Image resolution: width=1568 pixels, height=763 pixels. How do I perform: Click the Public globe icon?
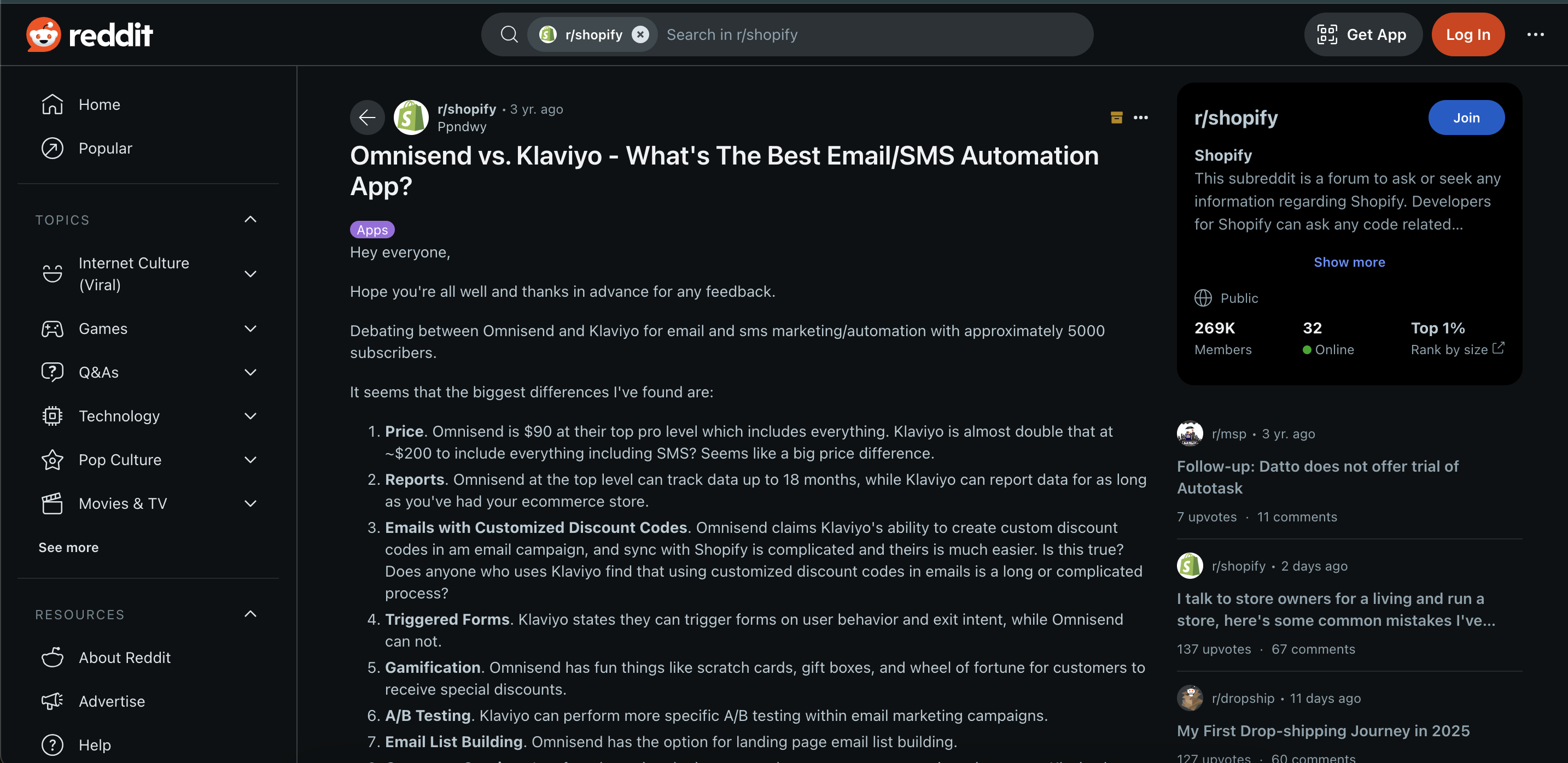click(x=1203, y=298)
